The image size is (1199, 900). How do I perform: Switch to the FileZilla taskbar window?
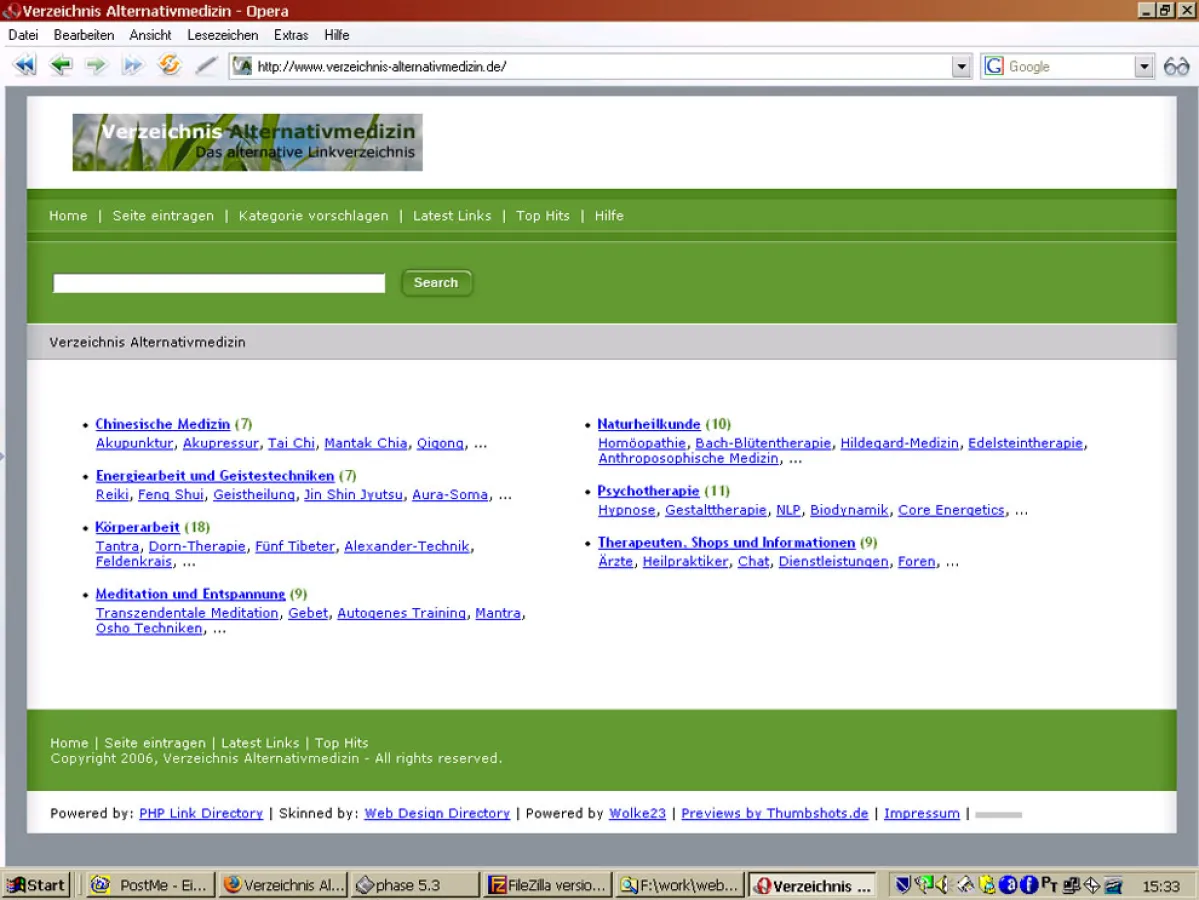click(547, 885)
